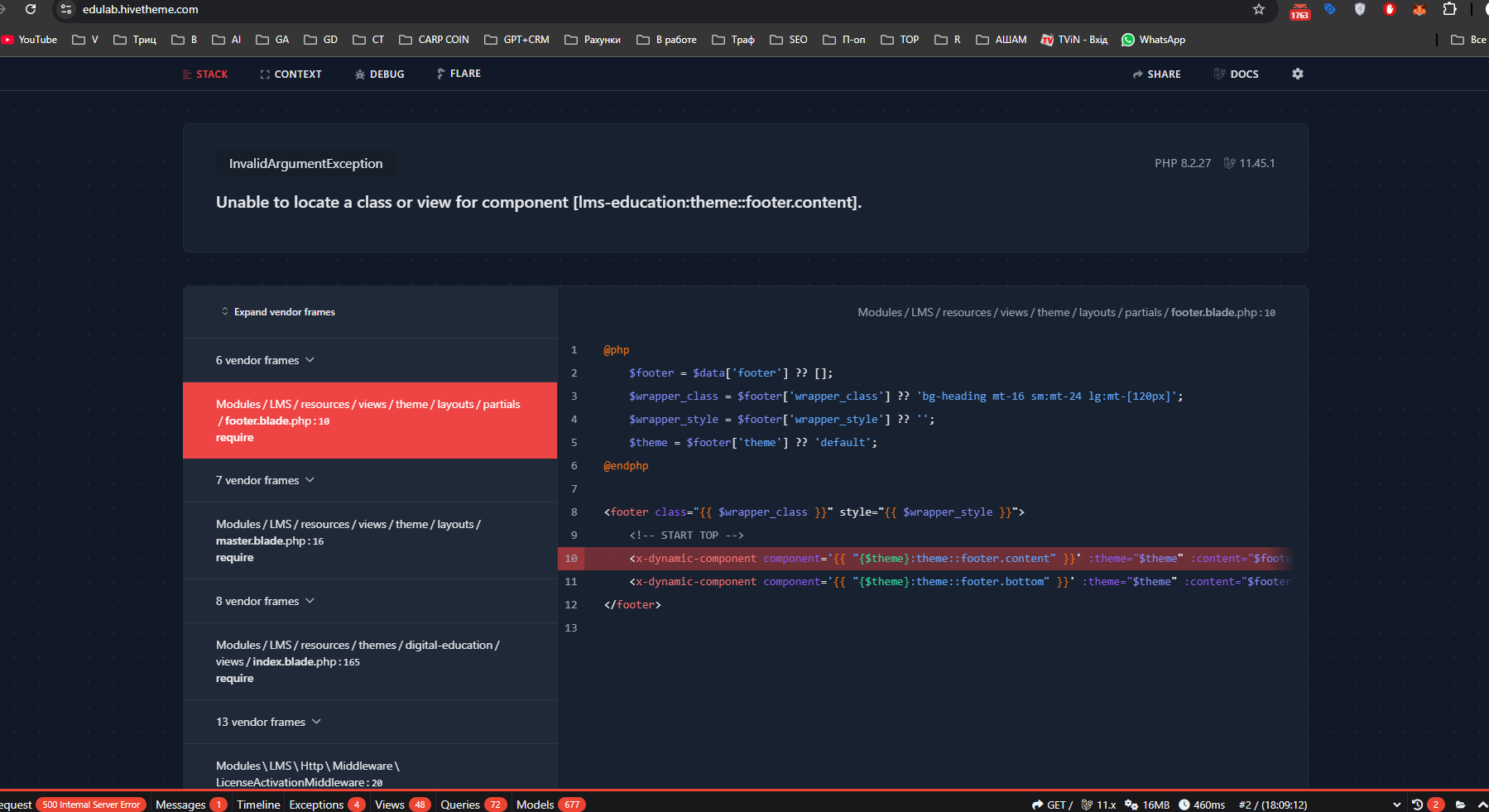Click the 460ms request duration indicator
Screen dimensions: 1489x812
click(1202, 805)
